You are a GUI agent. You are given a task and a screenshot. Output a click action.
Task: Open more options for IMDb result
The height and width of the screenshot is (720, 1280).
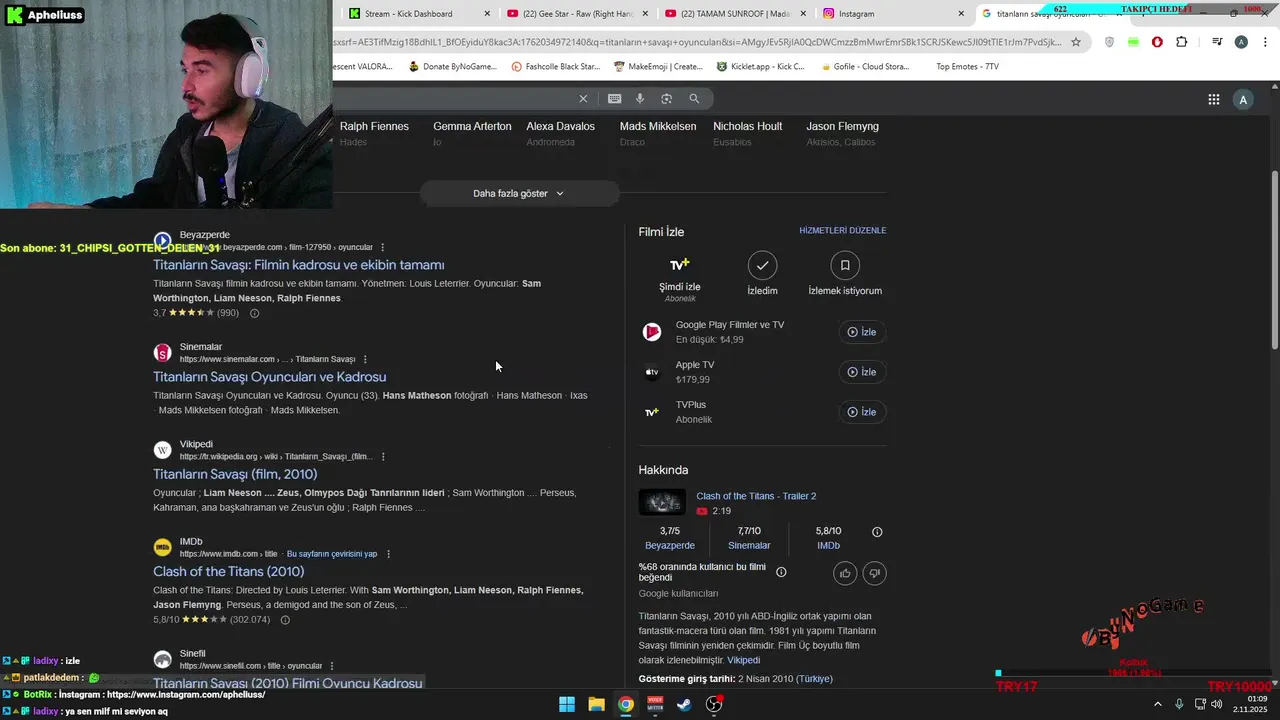click(x=388, y=554)
